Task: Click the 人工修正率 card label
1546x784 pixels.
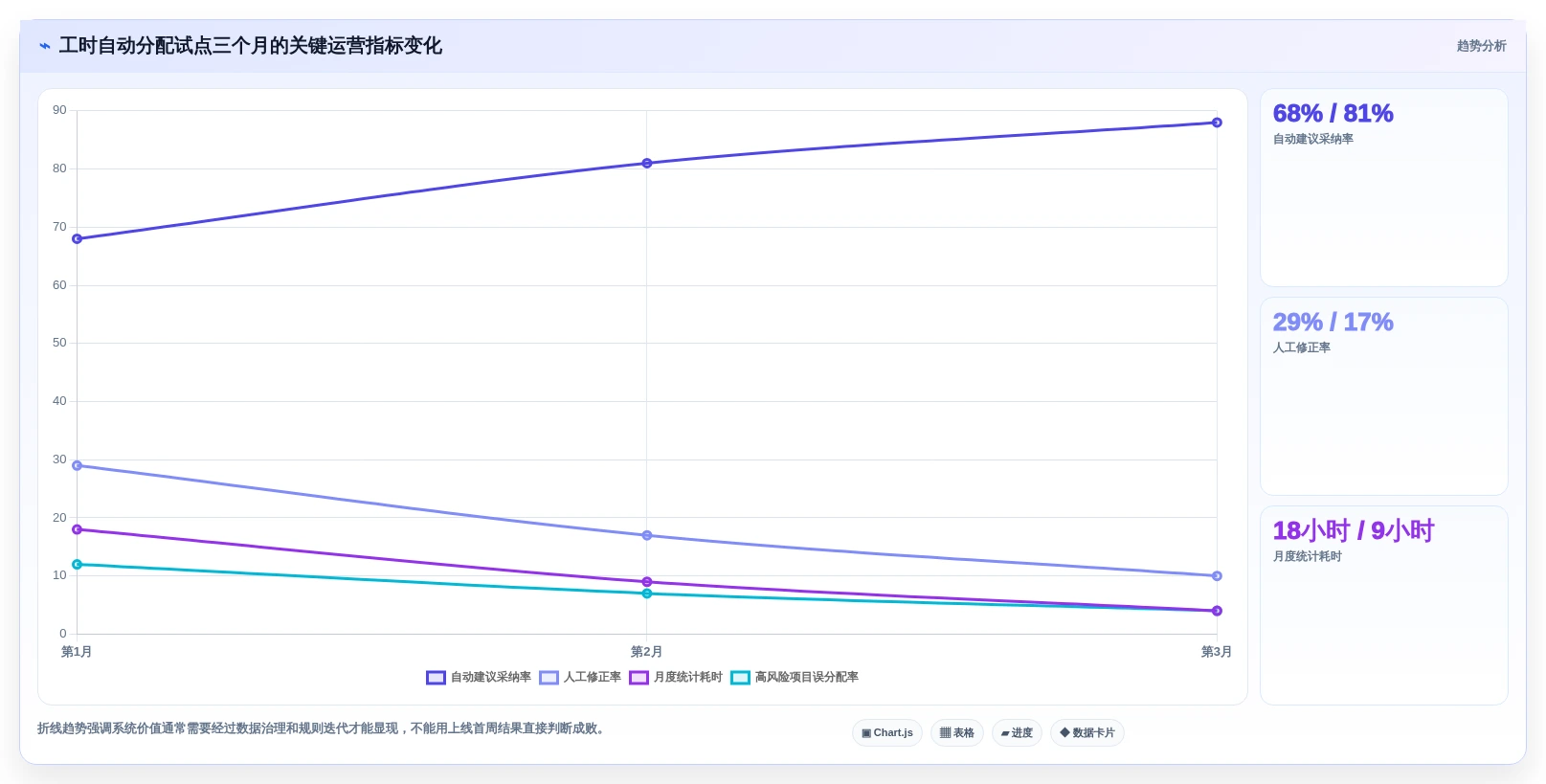Action: tap(1301, 348)
